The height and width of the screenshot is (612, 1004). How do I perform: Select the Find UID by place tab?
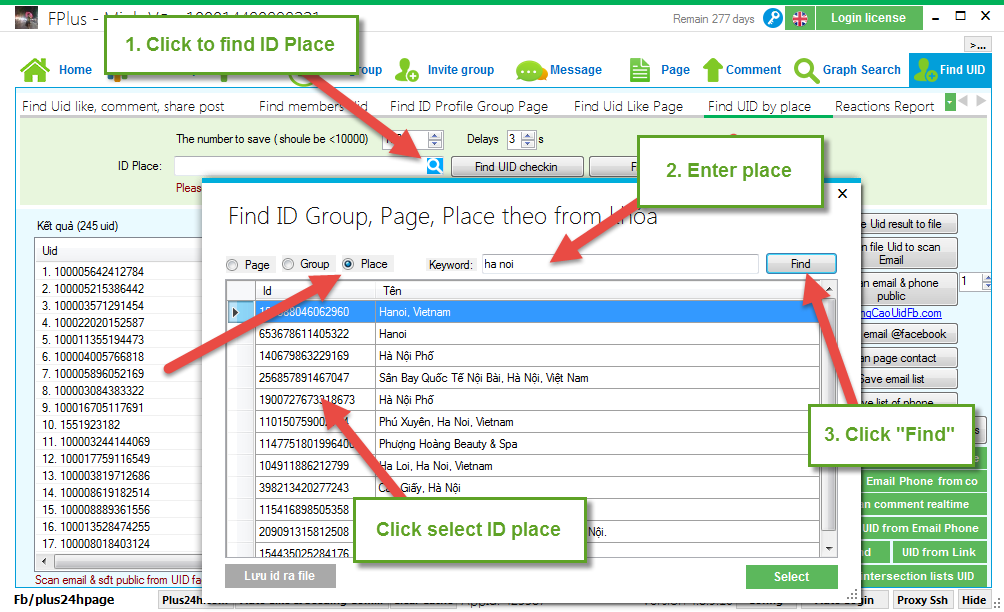[759, 106]
